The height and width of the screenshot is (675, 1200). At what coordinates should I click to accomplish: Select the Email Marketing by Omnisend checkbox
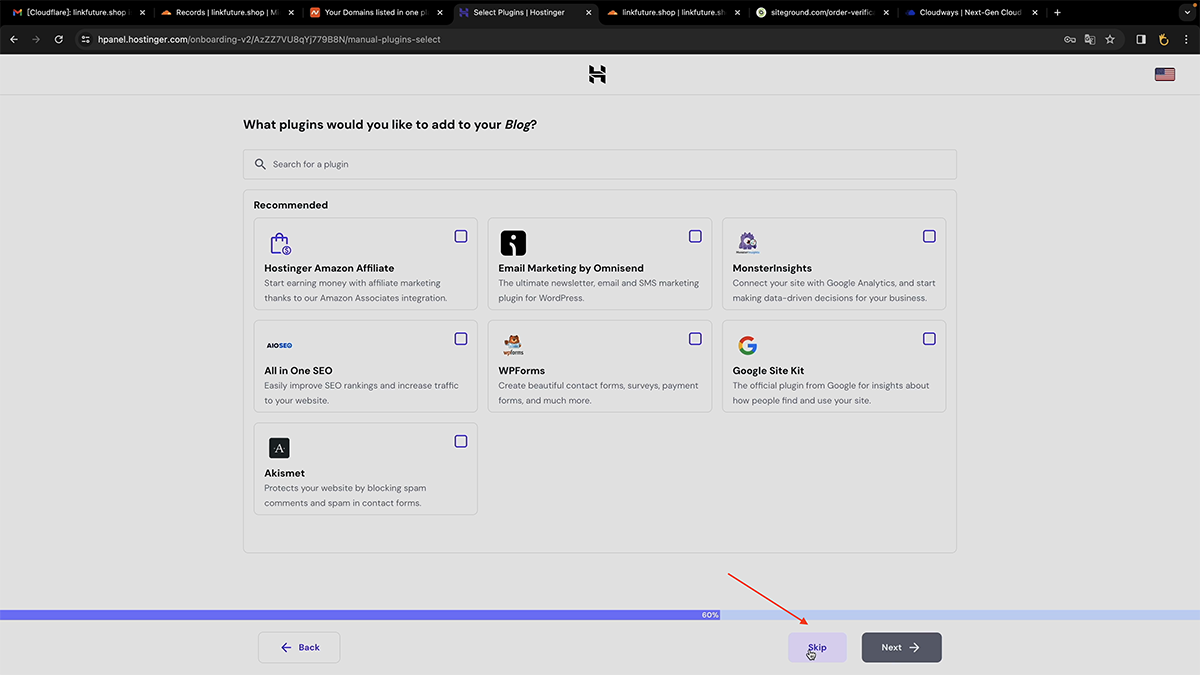pos(695,236)
